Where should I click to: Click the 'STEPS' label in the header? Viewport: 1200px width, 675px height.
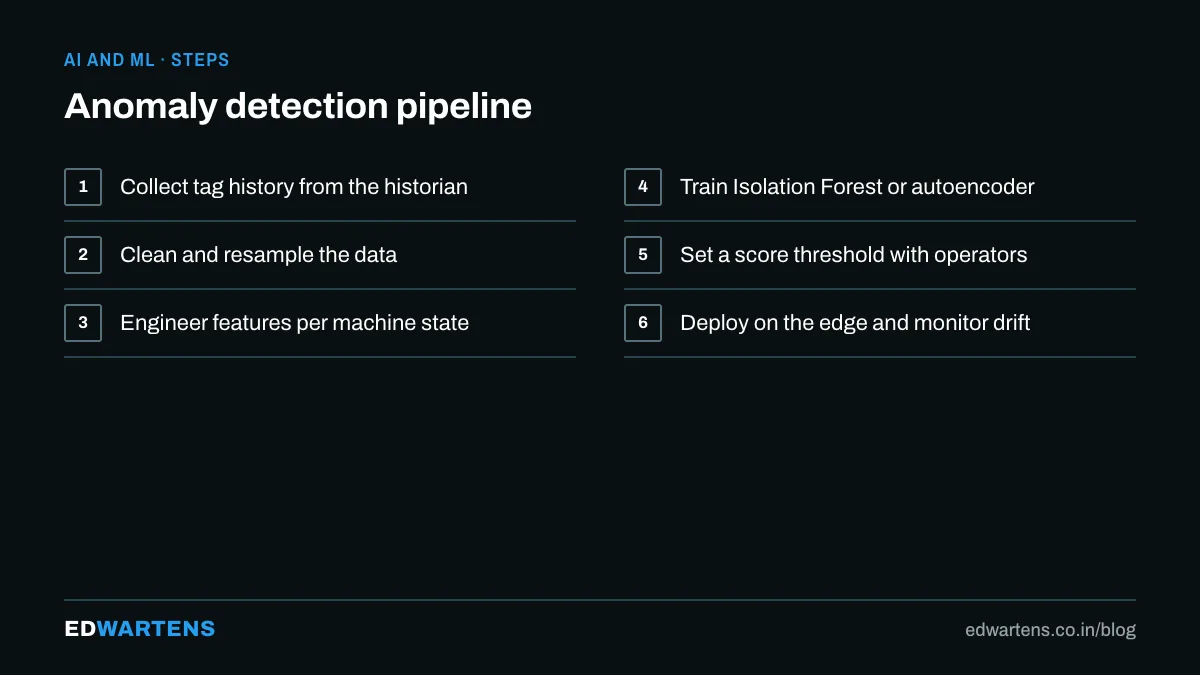point(200,60)
